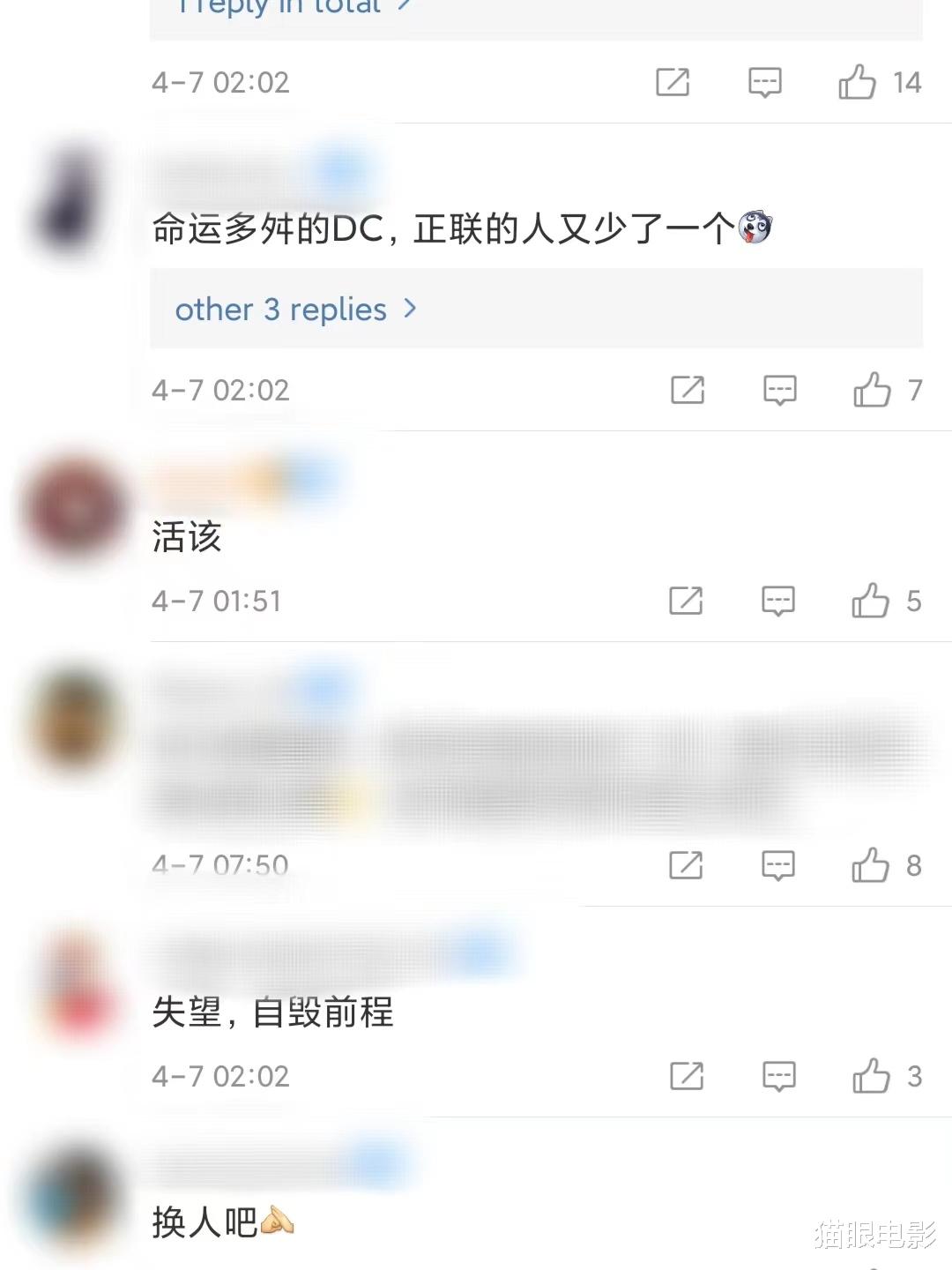The image size is (952, 1270).
Task: Open avatar of the 换人吧 commenter
Action: pyautogui.click(x=75, y=1198)
